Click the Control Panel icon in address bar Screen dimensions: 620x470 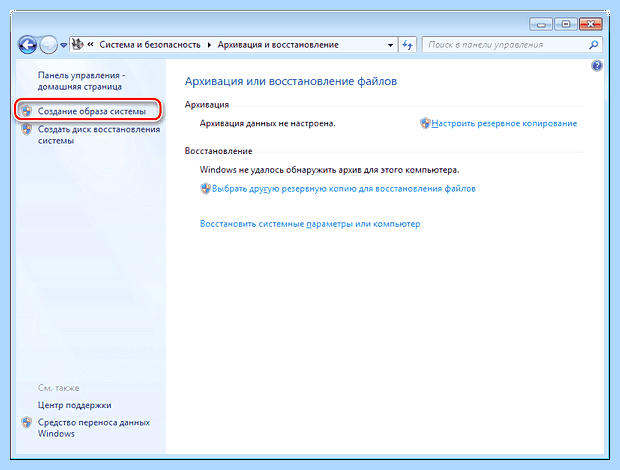[x=78, y=44]
